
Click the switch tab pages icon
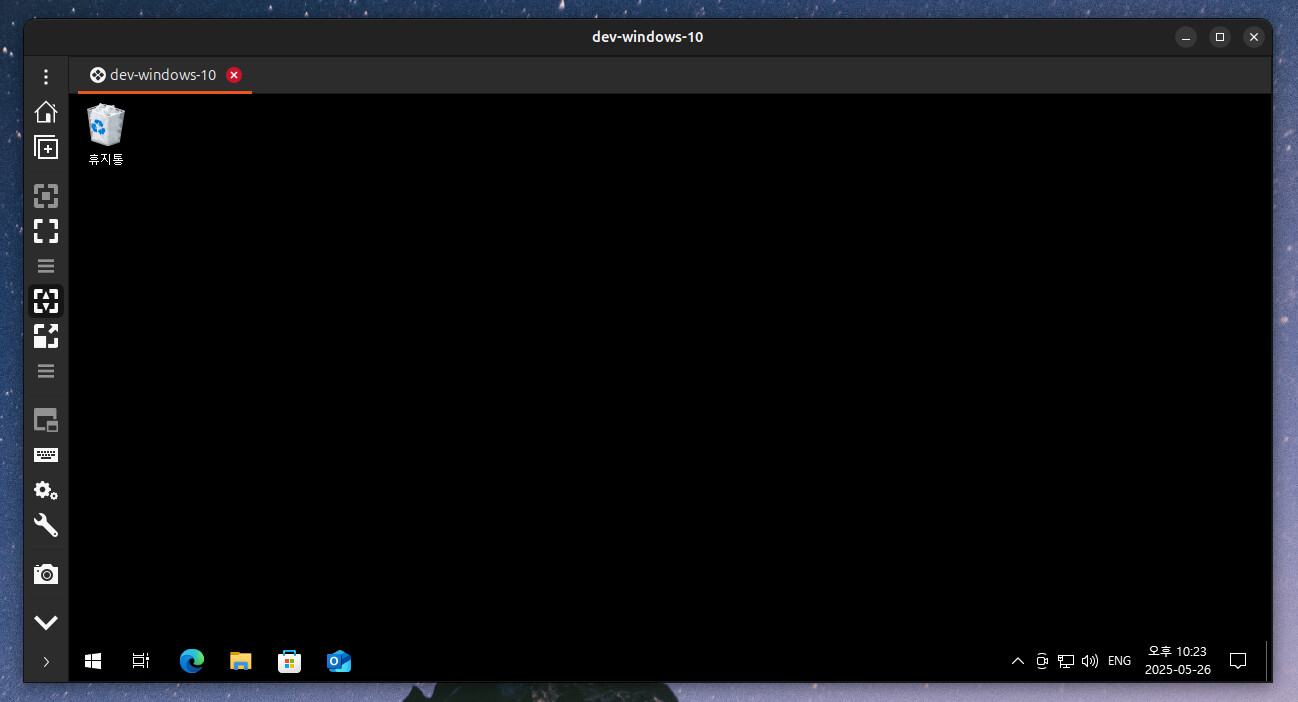[x=46, y=420]
